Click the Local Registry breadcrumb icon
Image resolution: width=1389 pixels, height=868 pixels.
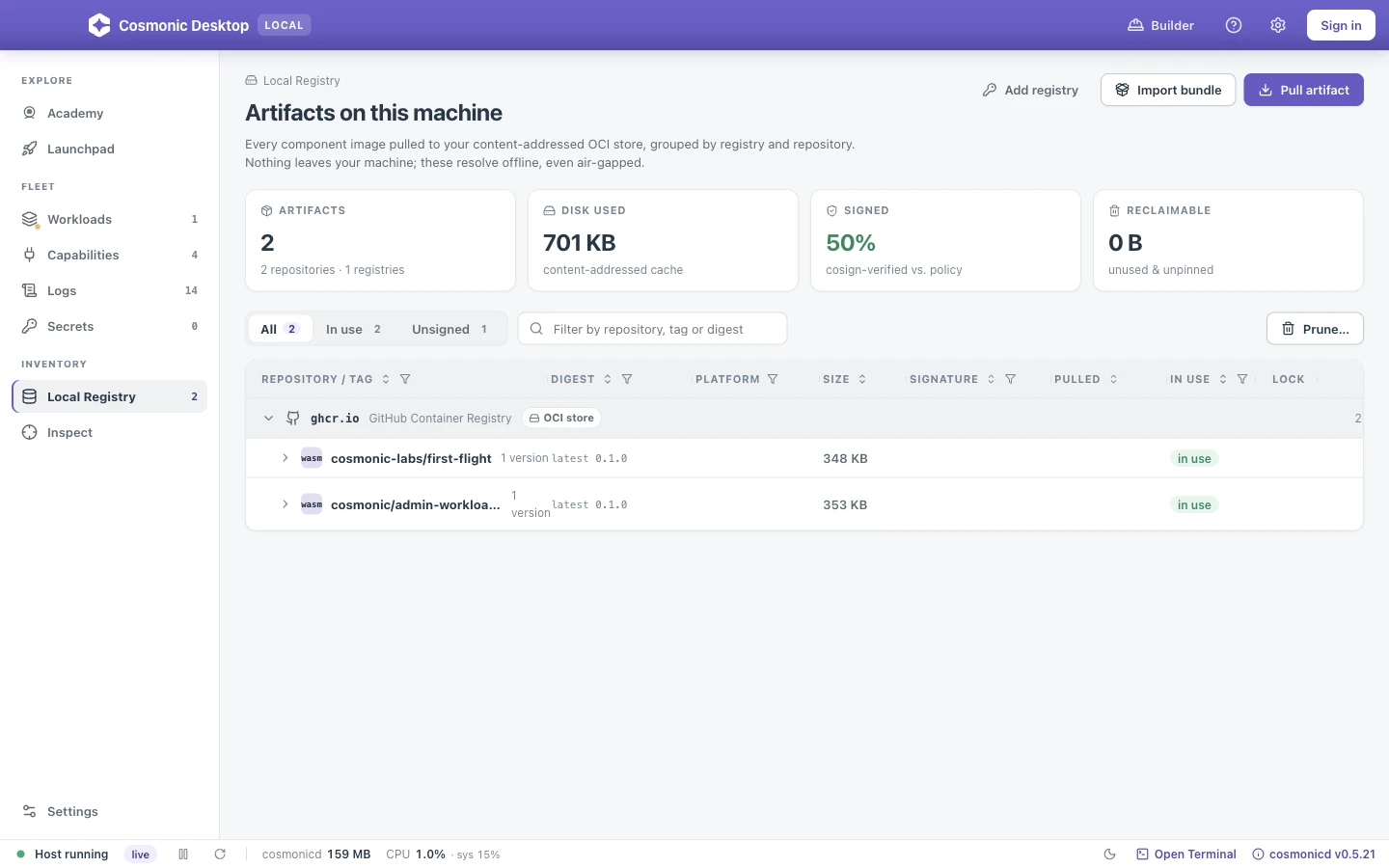pyautogui.click(x=251, y=81)
